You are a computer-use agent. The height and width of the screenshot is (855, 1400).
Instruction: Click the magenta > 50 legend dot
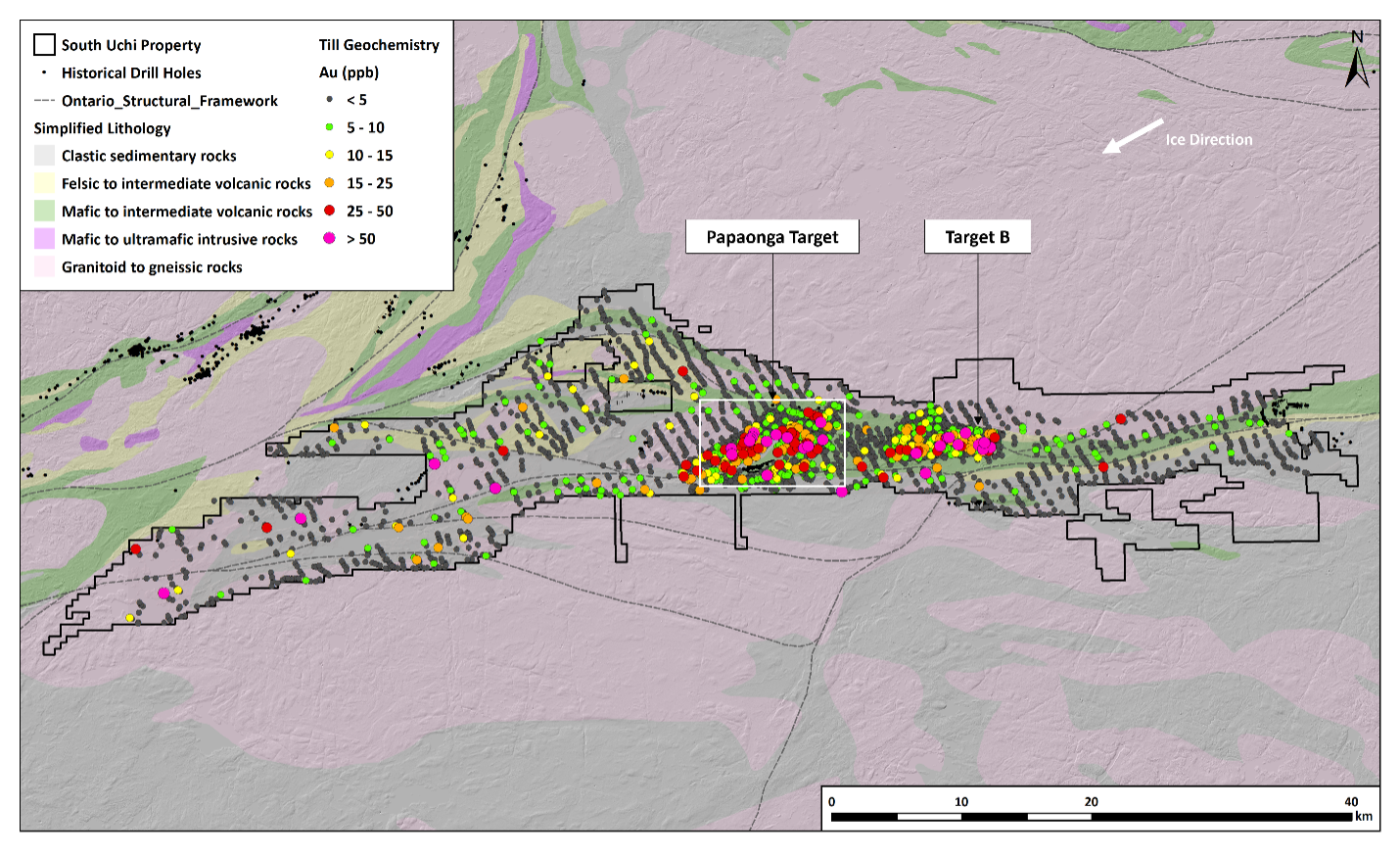(x=330, y=238)
